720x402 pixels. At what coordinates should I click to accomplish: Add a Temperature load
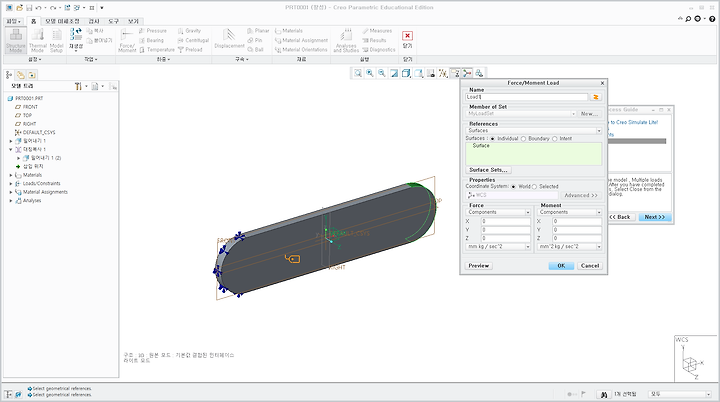(157, 50)
